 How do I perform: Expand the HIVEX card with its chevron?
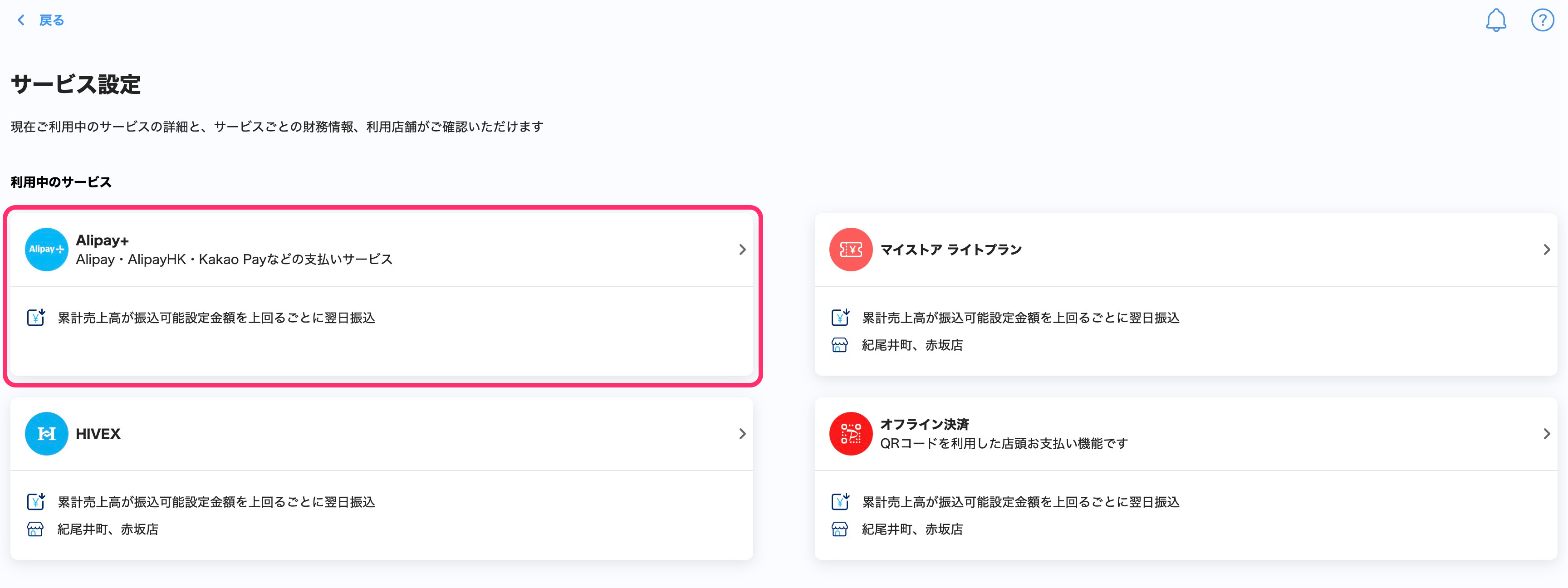(743, 433)
